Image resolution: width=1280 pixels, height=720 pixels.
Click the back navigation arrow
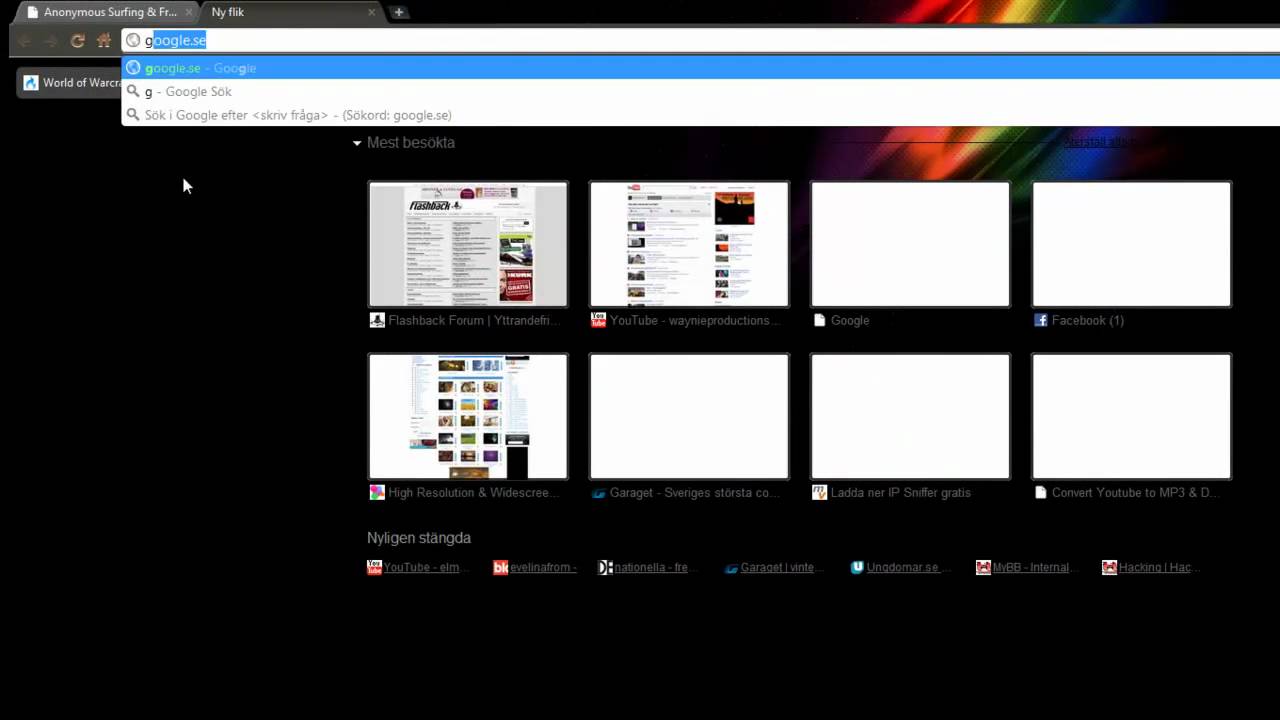tap(24, 41)
